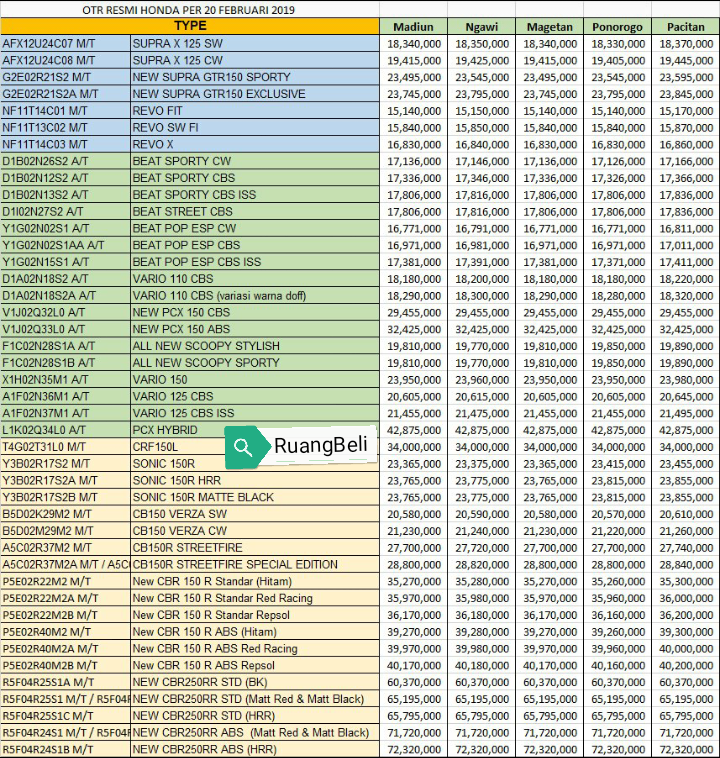
Task: Click VARIO 110 CBS variasi warna doff cell
Action: [x=255, y=295]
